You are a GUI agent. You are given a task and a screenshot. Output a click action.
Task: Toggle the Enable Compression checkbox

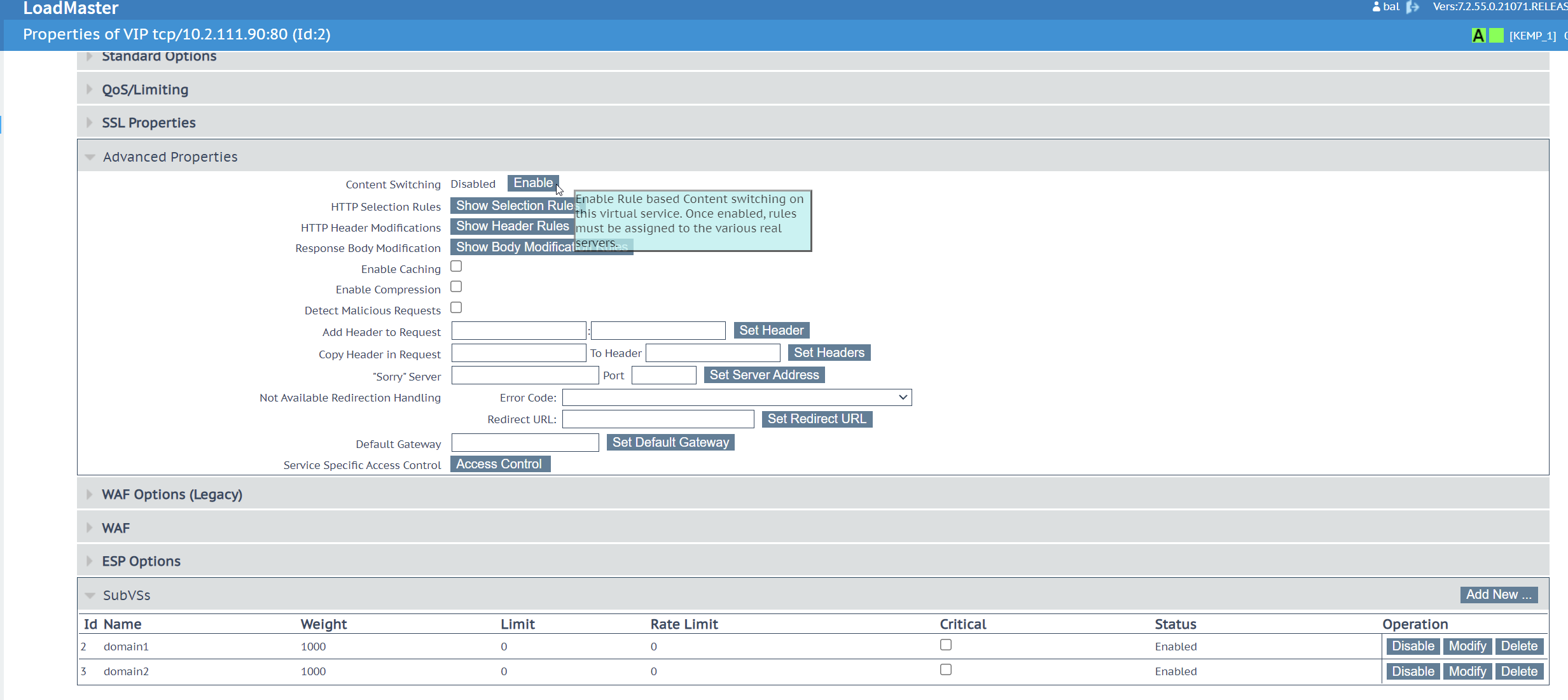pyautogui.click(x=456, y=286)
